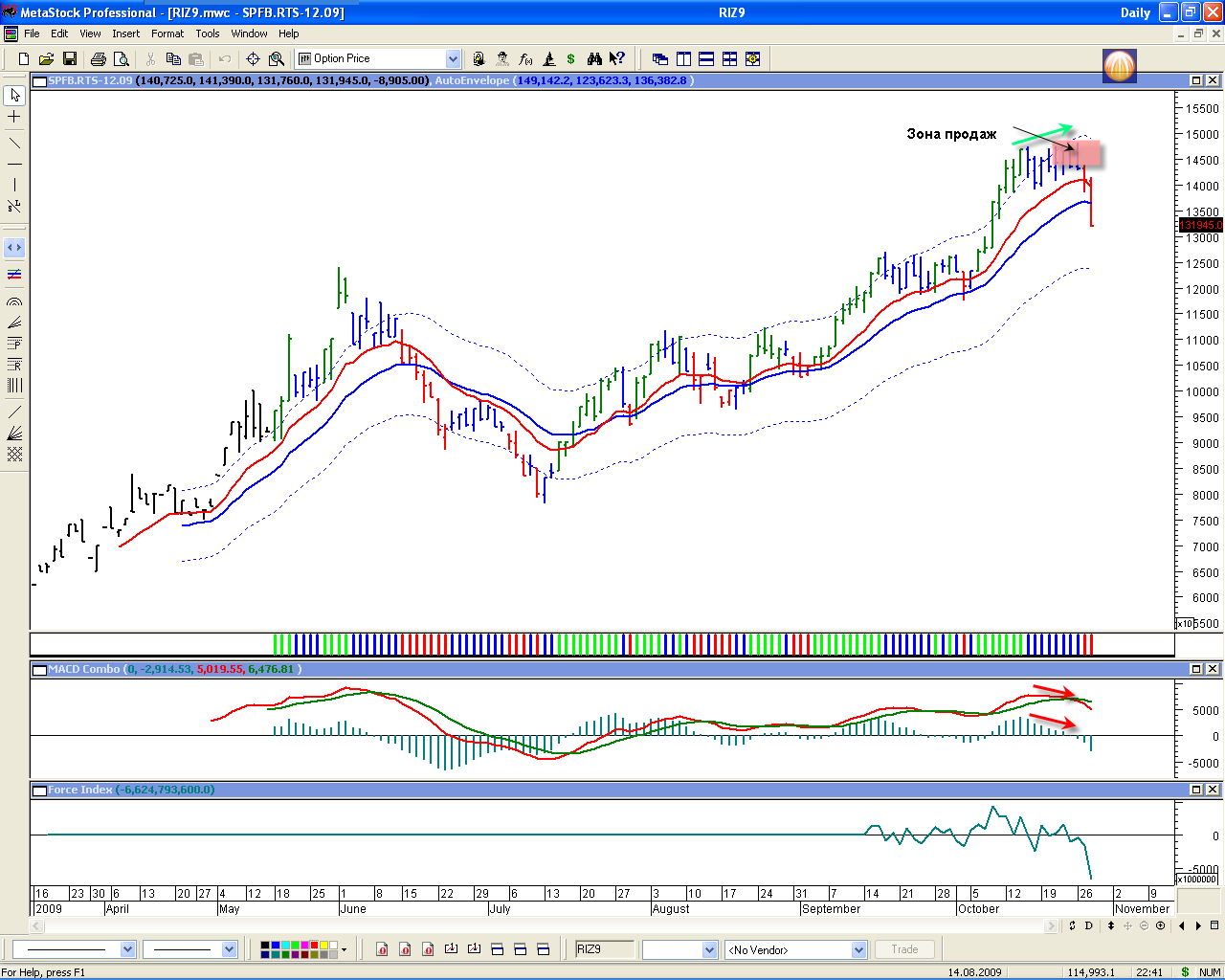
Task: Click the Trade button
Action: (x=904, y=949)
